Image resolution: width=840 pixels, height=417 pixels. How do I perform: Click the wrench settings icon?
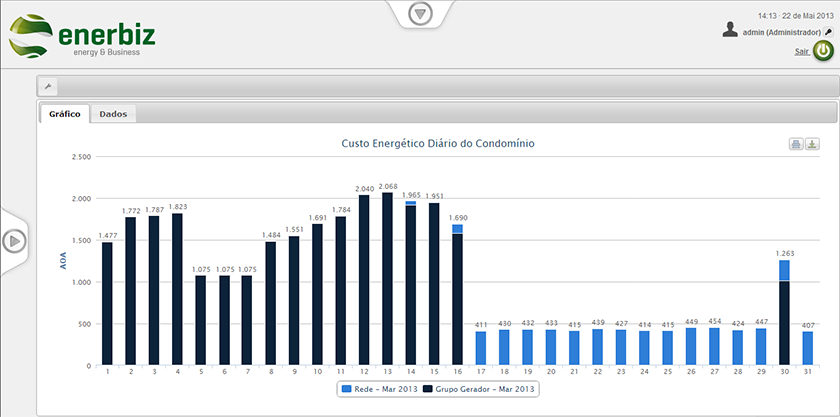[x=48, y=86]
